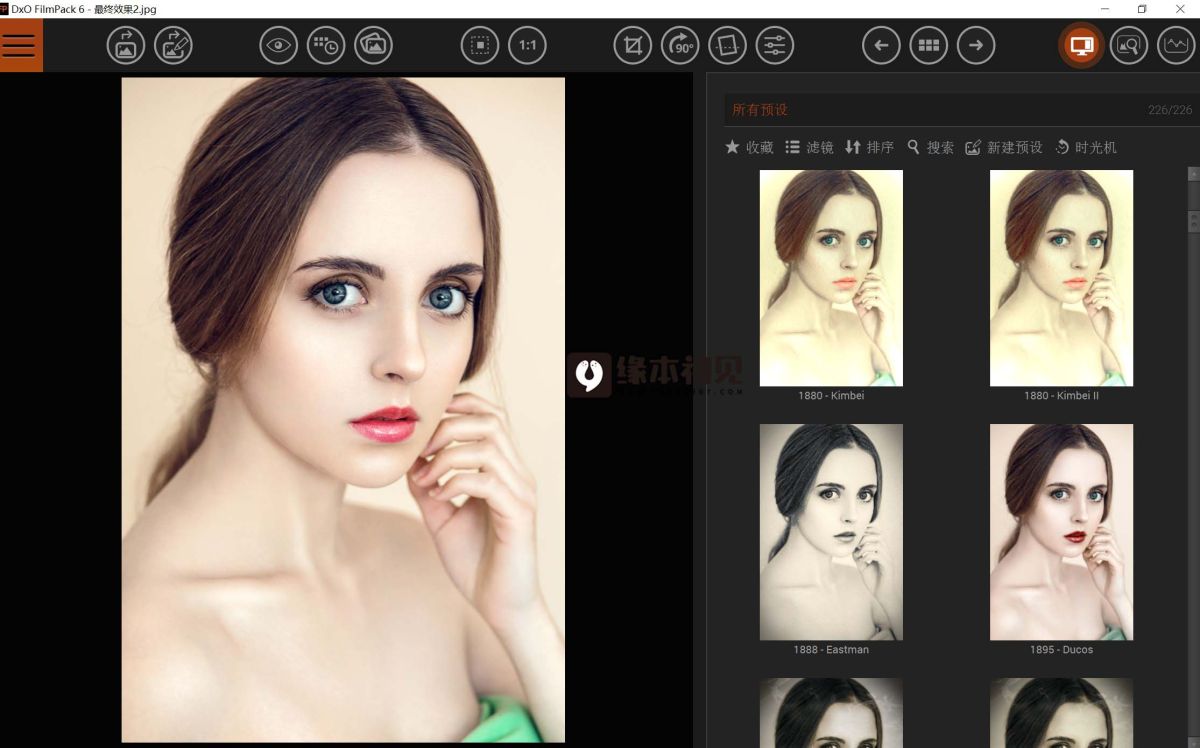Select the fit-to-screen zoom icon
The image size is (1200, 748).
pos(480,45)
